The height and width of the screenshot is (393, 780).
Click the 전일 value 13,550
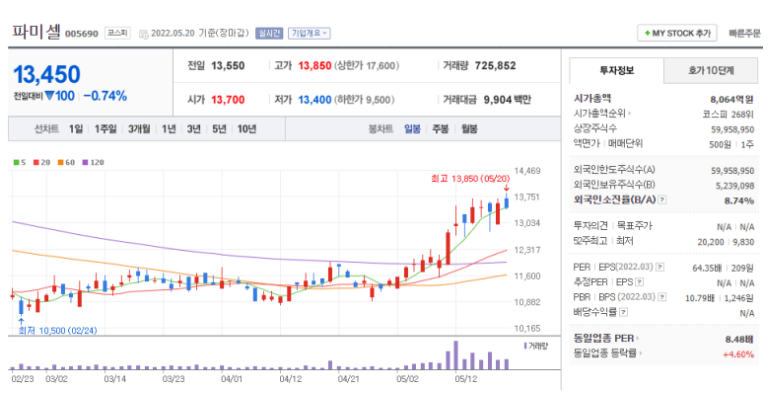click(228, 66)
